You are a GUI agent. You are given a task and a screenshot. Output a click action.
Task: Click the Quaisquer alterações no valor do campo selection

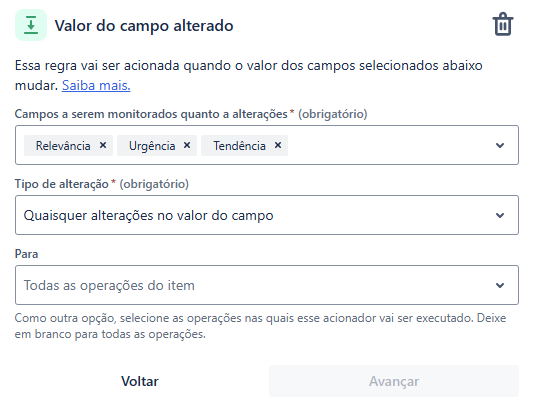(148, 216)
